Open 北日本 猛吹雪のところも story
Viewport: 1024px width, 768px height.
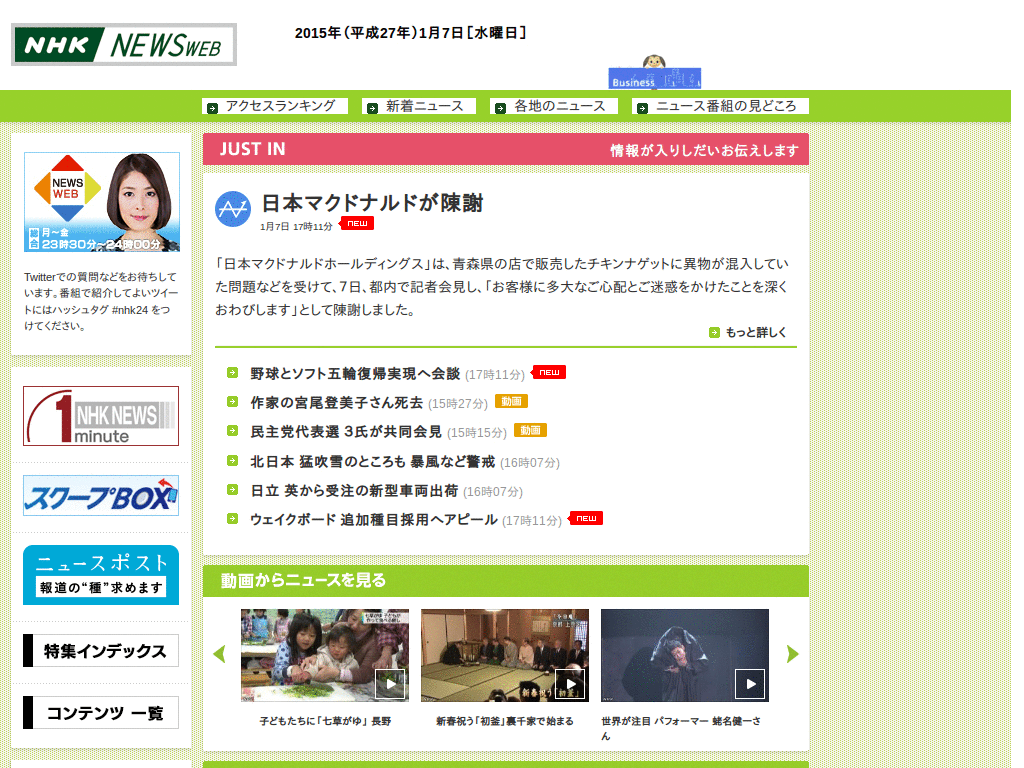click(x=372, y=462)
